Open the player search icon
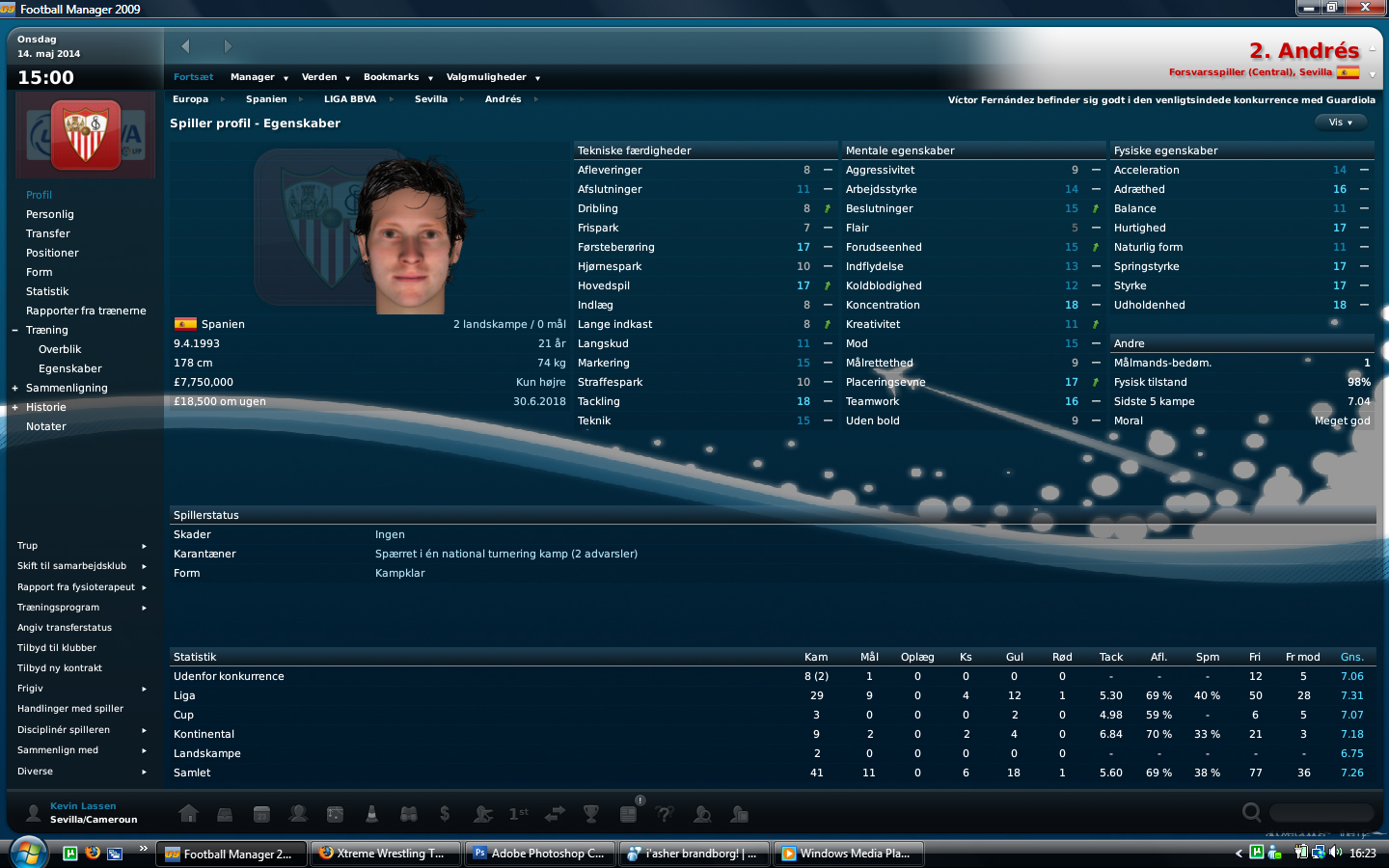Screen dimensions: 1389x868 (702, 814)
